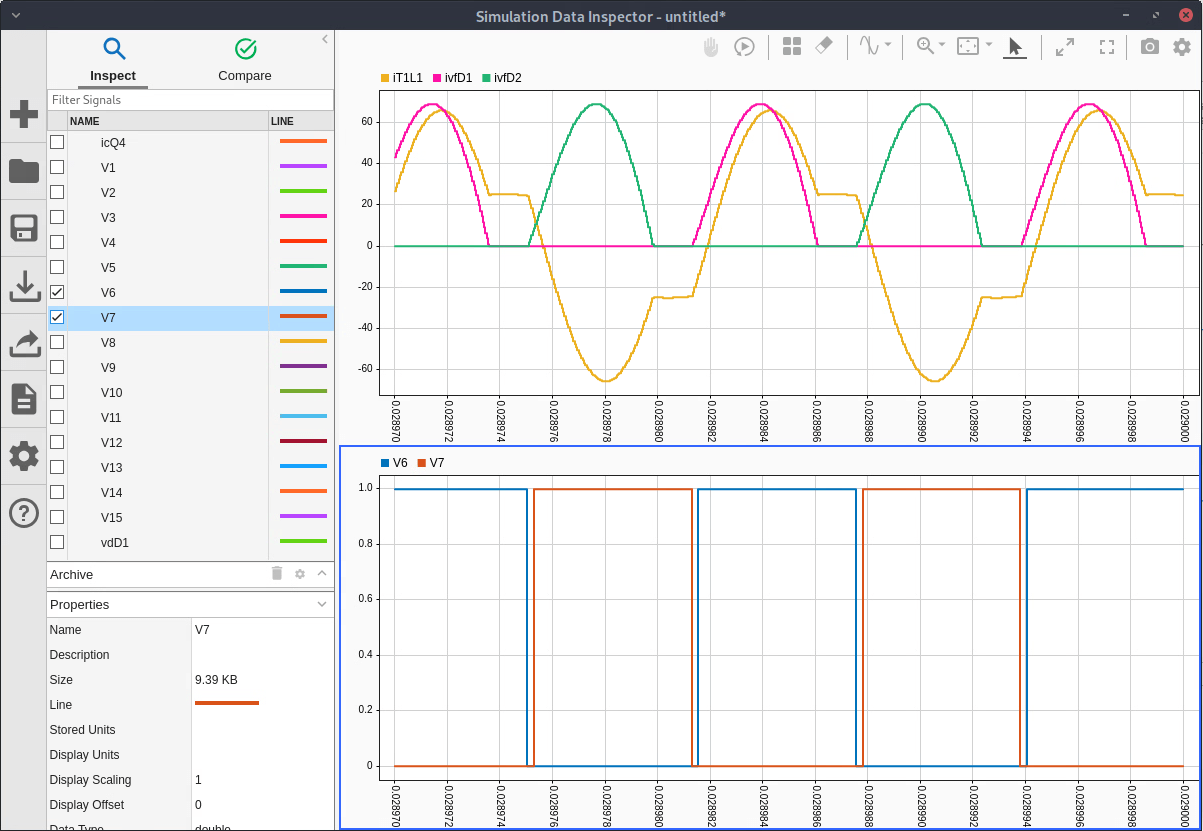Take a snapshot with camera icon
Image resolution: width=1203 pixels, height=831 pixels.
coord(1150,47)
